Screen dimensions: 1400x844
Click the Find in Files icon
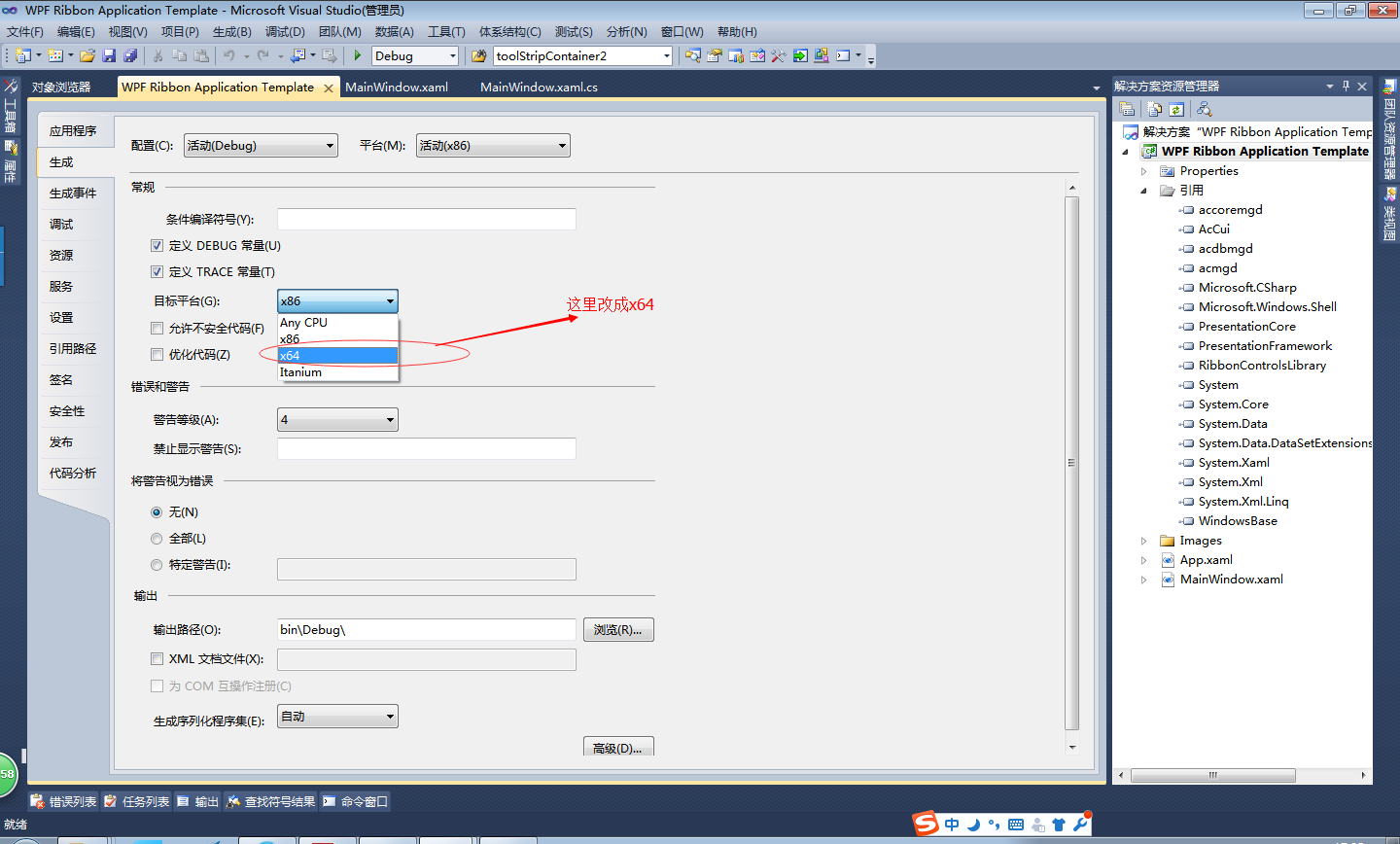479,55
